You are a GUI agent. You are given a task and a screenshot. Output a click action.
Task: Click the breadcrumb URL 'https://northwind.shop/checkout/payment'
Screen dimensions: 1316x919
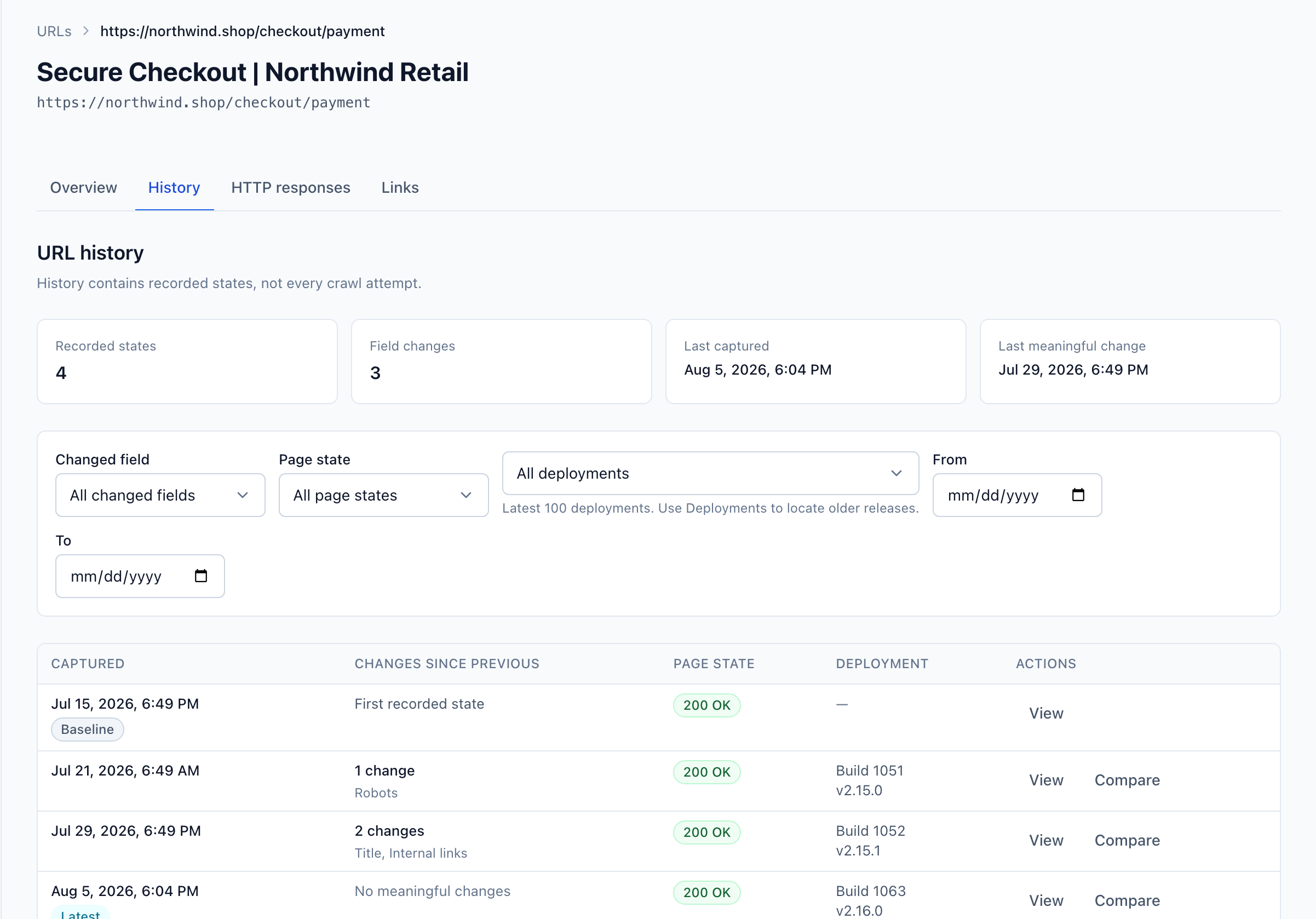coord(243,31)
